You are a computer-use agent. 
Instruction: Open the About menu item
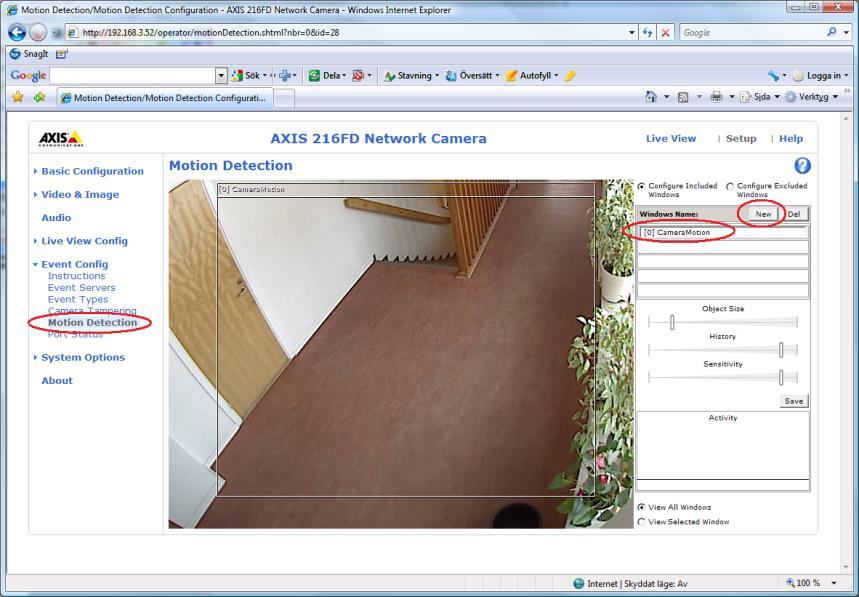tap(57, 381)
